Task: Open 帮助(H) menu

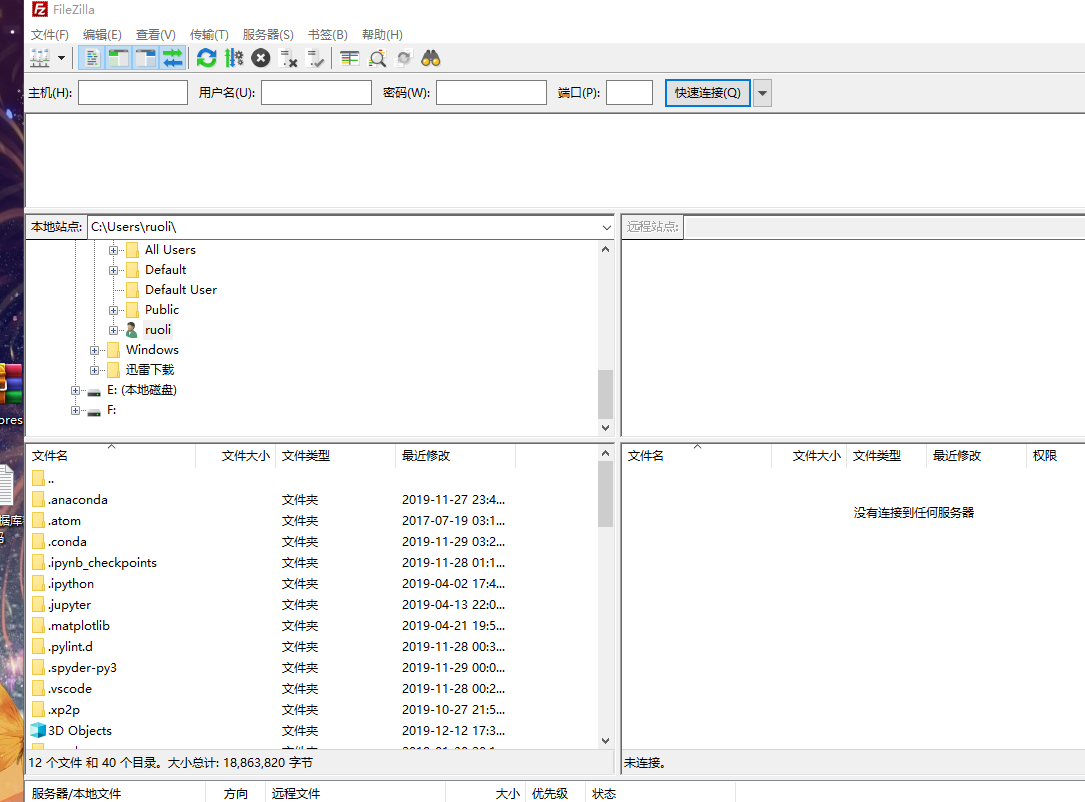Action: click(382, 35)
